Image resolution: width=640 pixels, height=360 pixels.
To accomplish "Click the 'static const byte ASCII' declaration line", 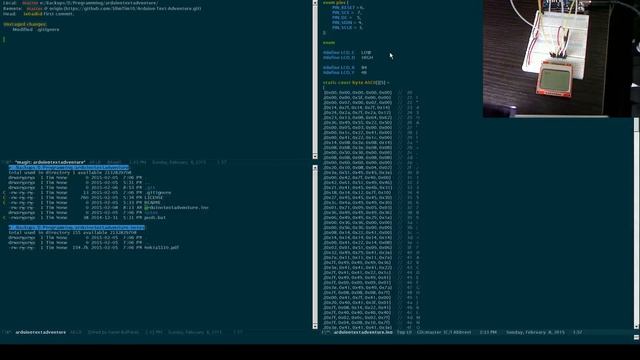I will 356,82.
